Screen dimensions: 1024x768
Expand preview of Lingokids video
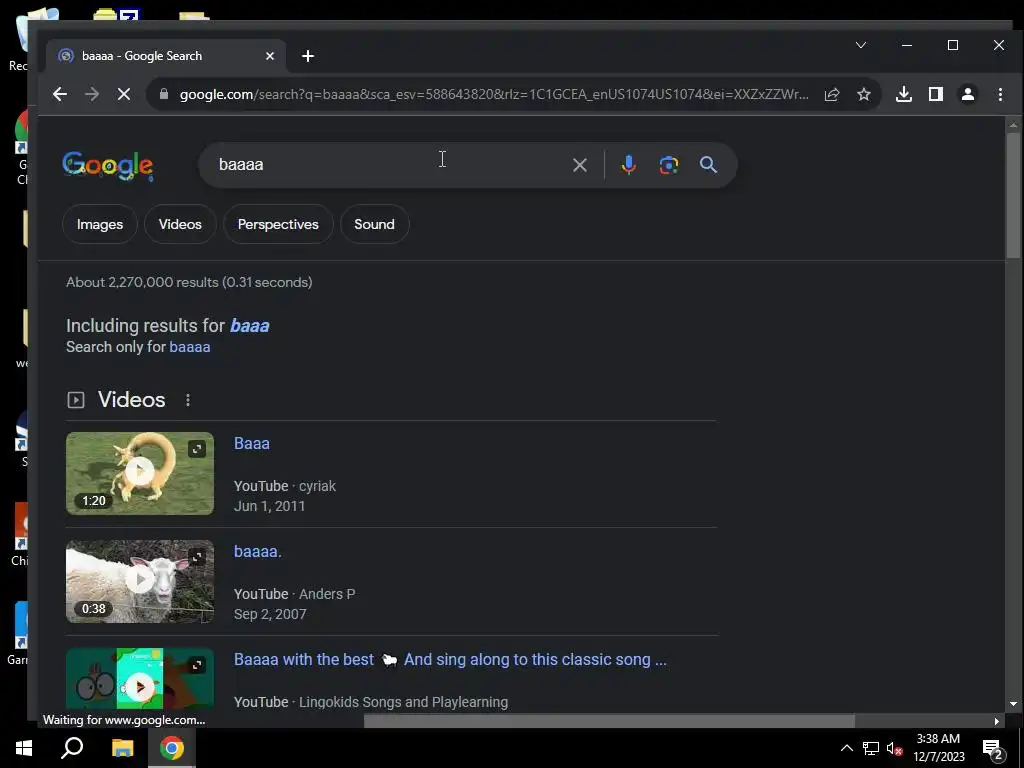[197, 665]
